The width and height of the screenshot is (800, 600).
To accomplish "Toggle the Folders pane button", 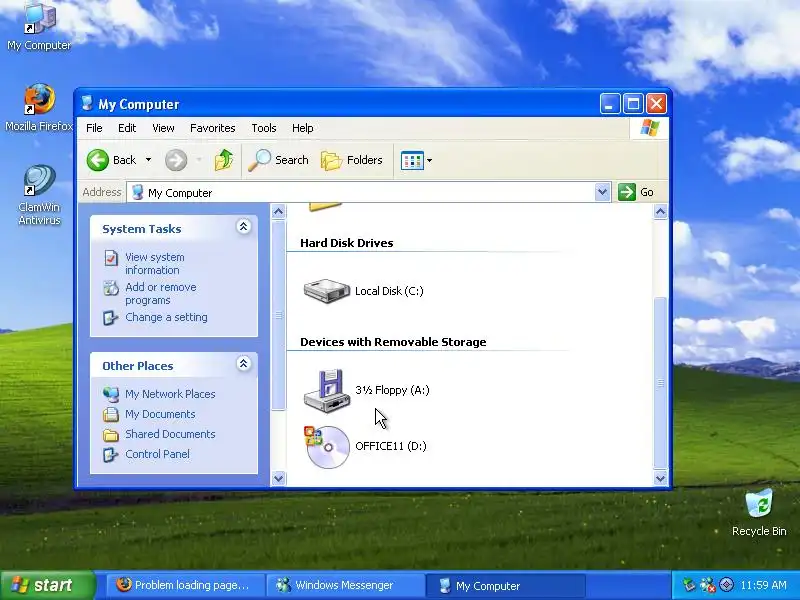I will [352, 160].
